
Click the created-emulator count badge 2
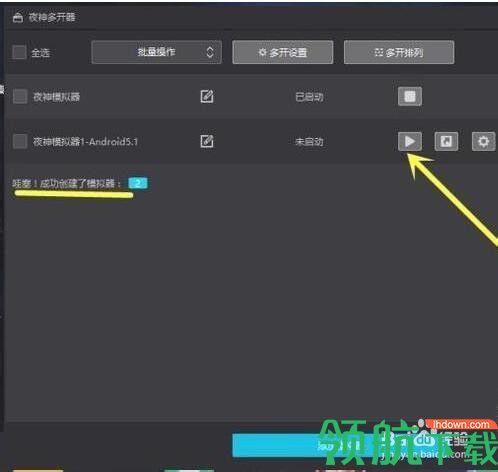(138, 183)
